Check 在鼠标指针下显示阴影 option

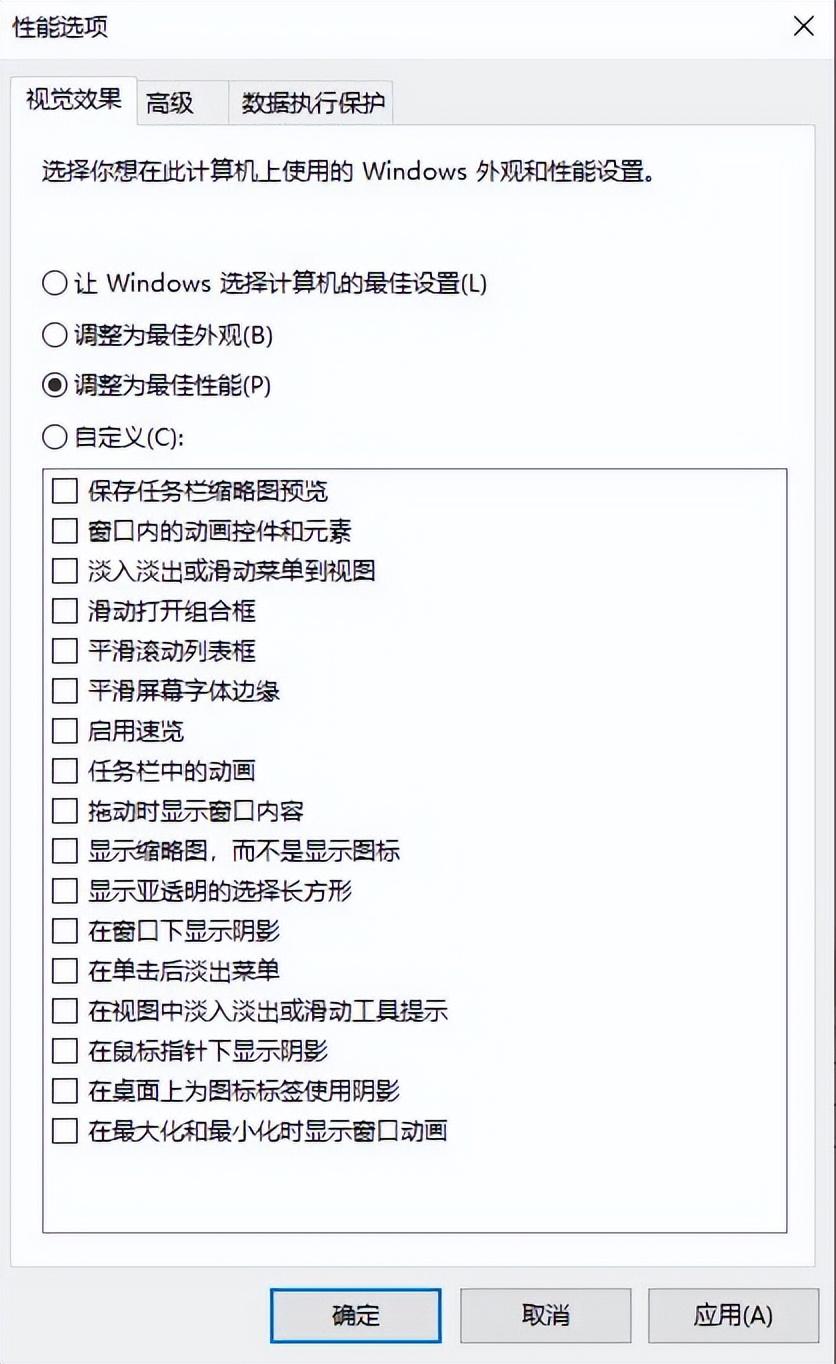point(65,1051)
